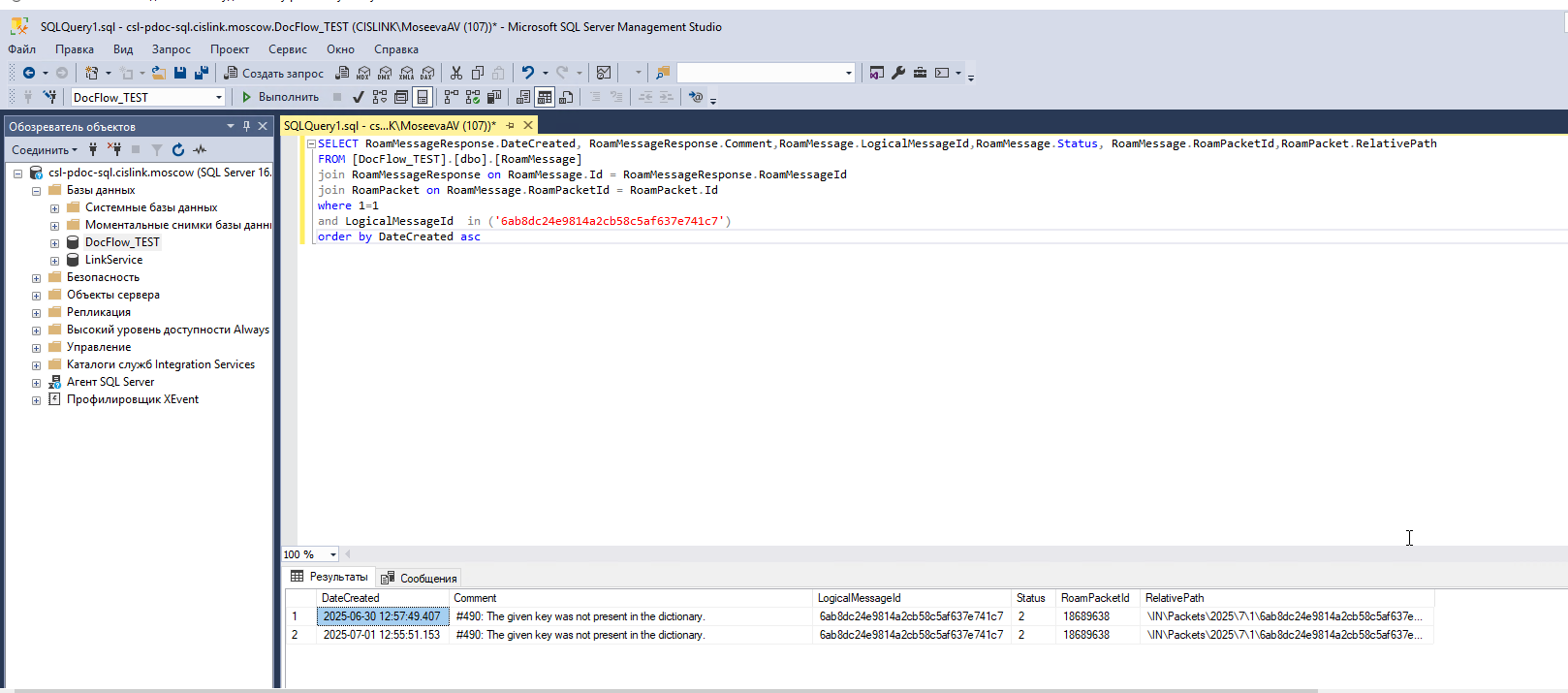Image resolution: width=1568 pixels, height=693 pixels.
Task: Open the Файл menu
Action: point(21,49)
